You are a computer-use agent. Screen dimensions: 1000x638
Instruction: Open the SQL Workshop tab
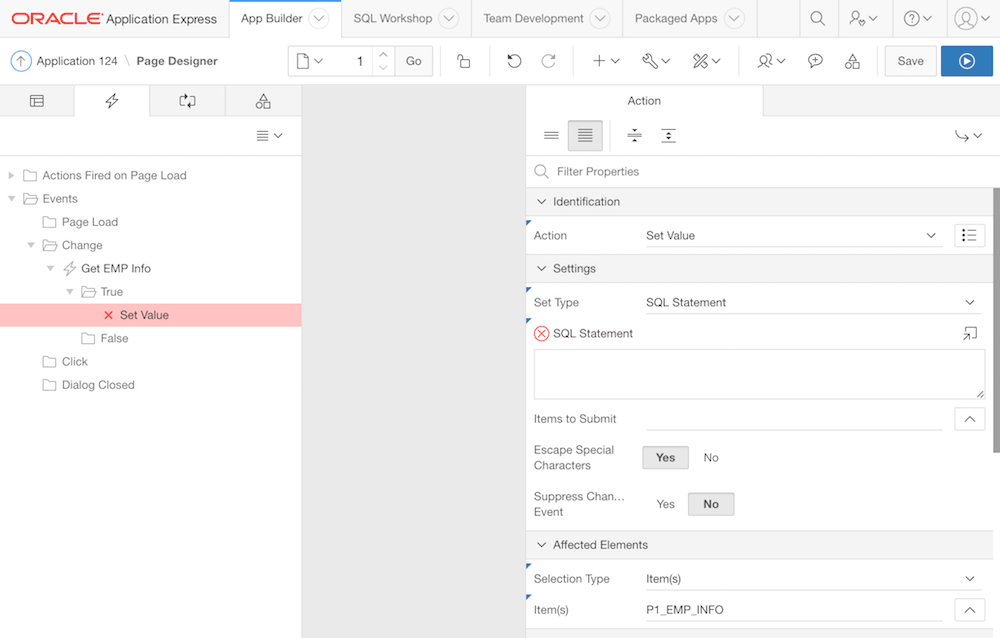[392, 18]
